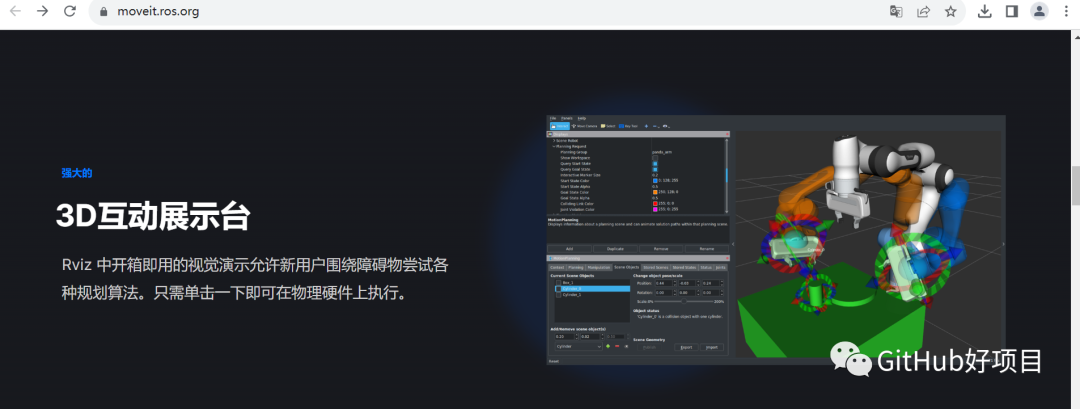The height and width of the screenshot is (409, 1080).
Task: Check the Box_1 scene object checkbox
Action: [x=559, y=282]
